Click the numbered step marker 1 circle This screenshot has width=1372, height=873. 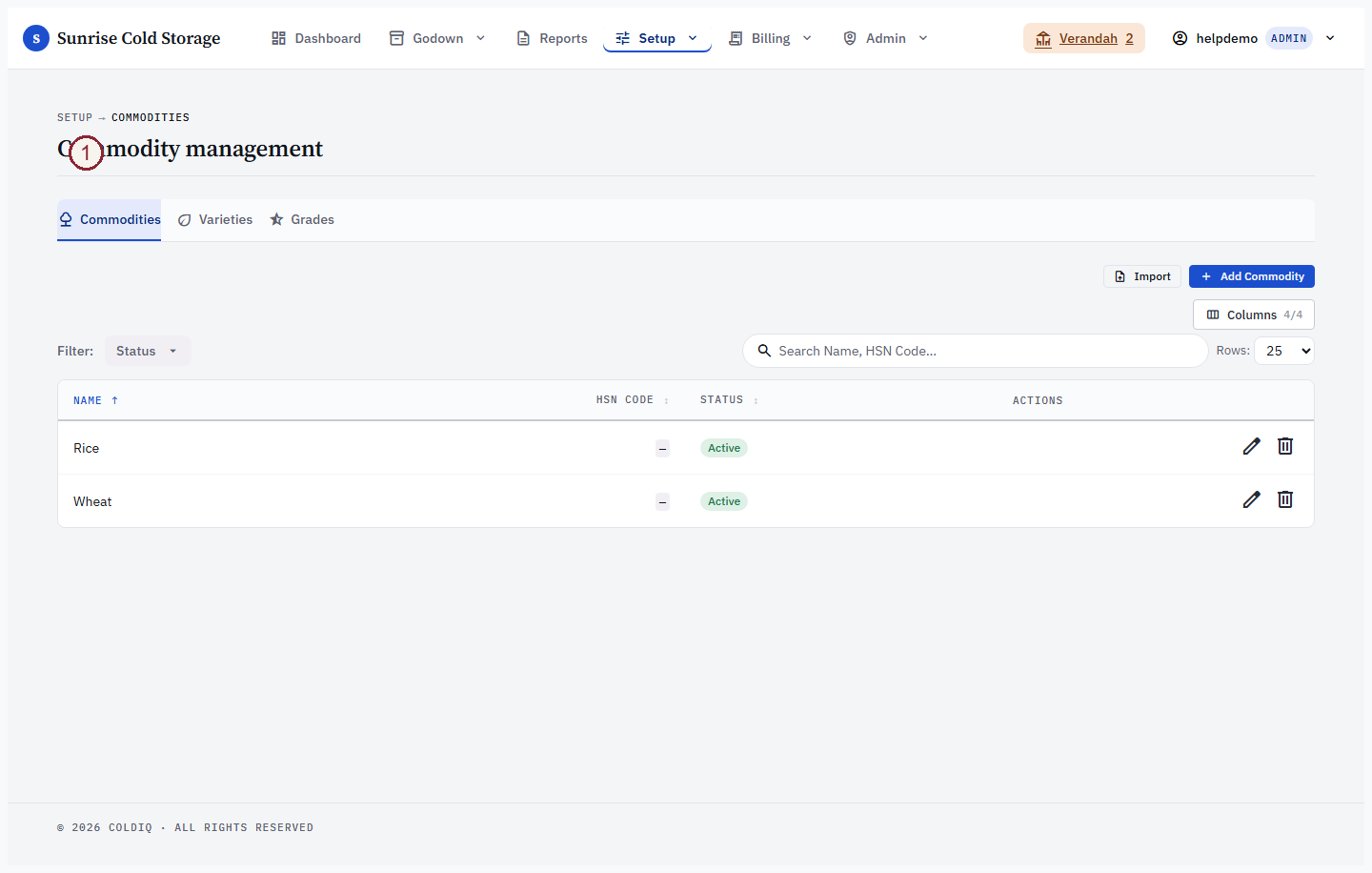pos(86,152)
